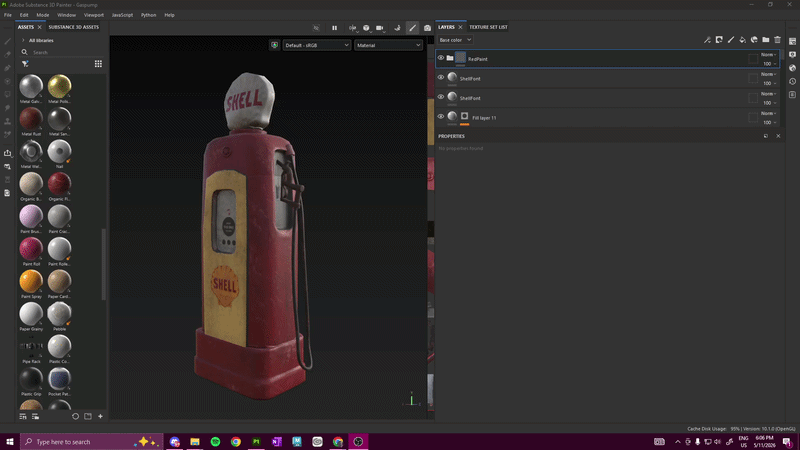This screenshot has width=800, height=450.
Task: Toggle visibility of second ShellFont layer
Action: [x=441, y=97]
